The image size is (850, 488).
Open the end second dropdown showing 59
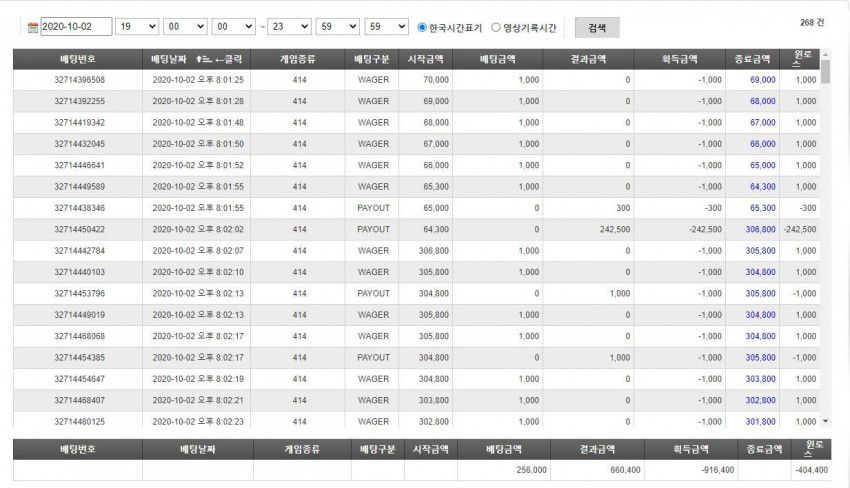[x=387, y=27]
